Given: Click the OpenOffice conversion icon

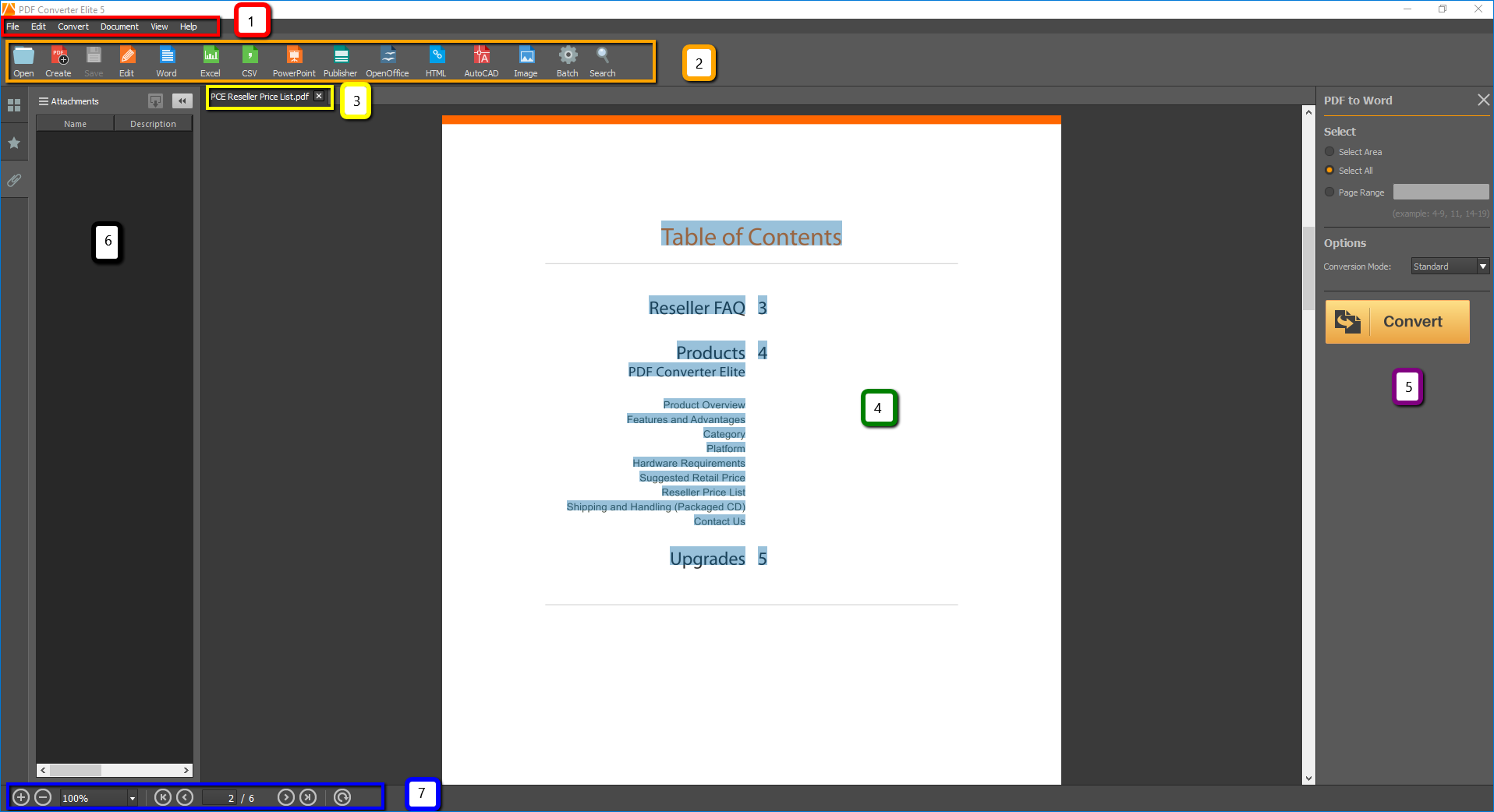Looking at the screenshot, I should (x=388, y=62).
